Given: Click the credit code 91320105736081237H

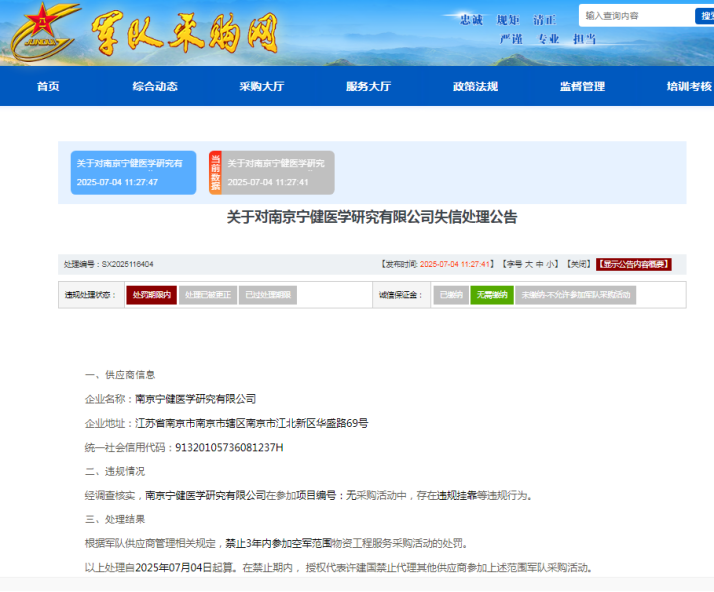Looking at the screenshot, I should tap(229, 448).
